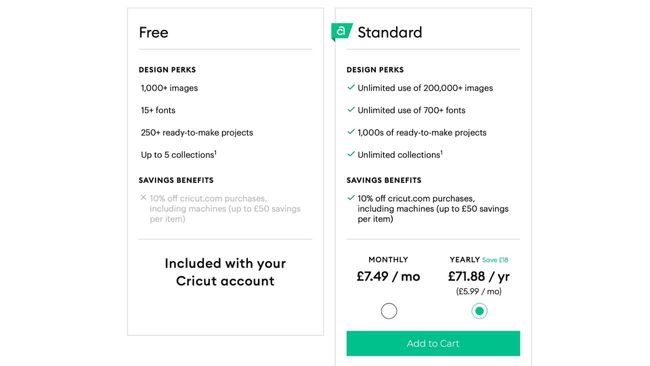Click checkmark beside Unlimited use of 700+ fonts
The height and width of the screenshot is (366, 650).
tap(351, 110)
